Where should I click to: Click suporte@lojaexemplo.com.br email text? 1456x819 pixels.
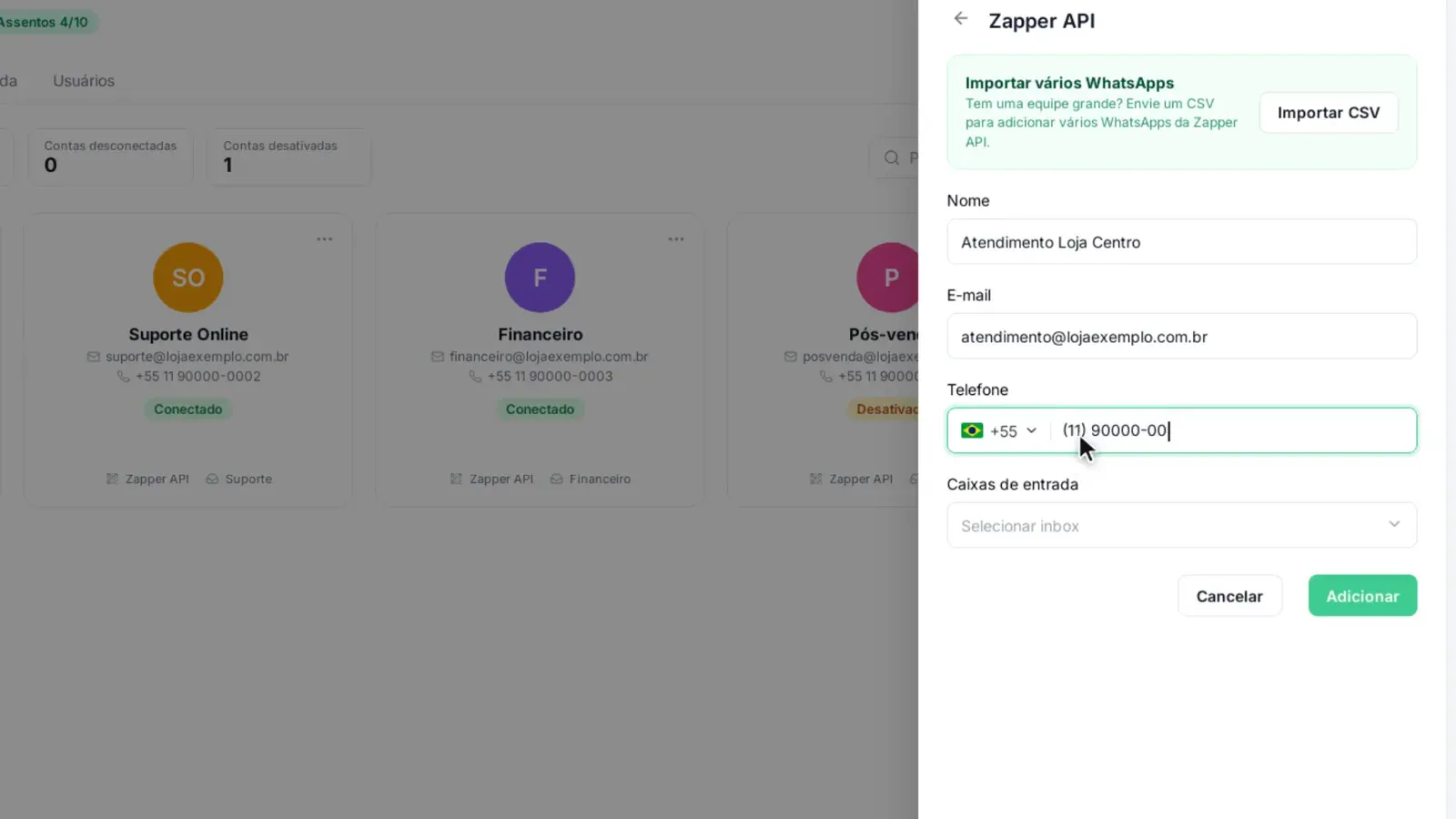tap(197, 357)
